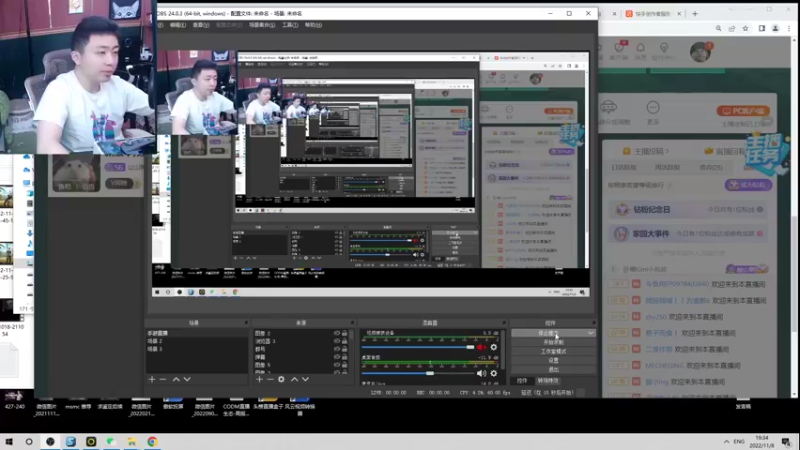Viewport: 800px width, 450px height.
Task: Toggle visibility eye for source 图像 2
Action: pos(337,333)
